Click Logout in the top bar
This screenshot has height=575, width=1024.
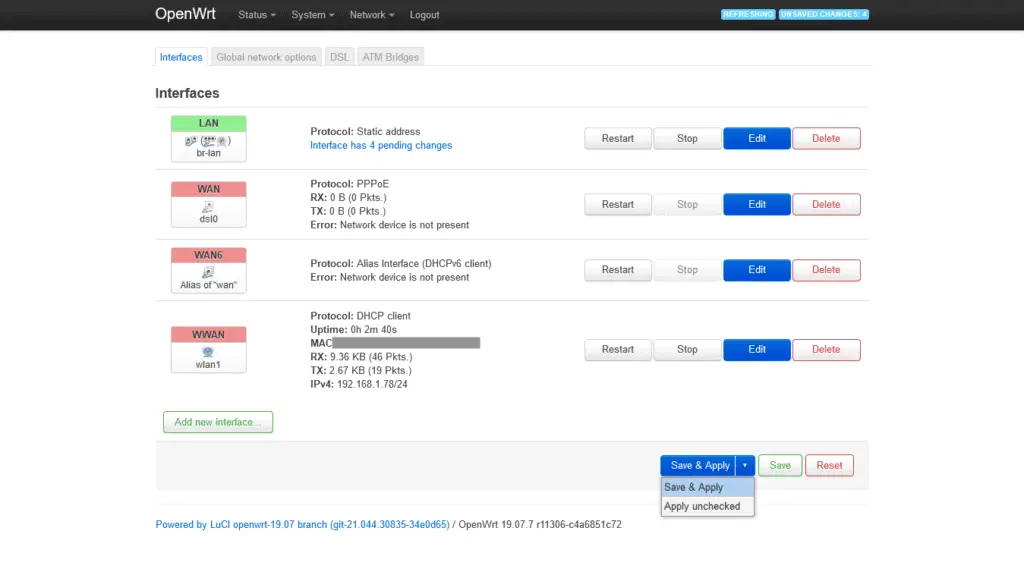click(x=424, y=14)
